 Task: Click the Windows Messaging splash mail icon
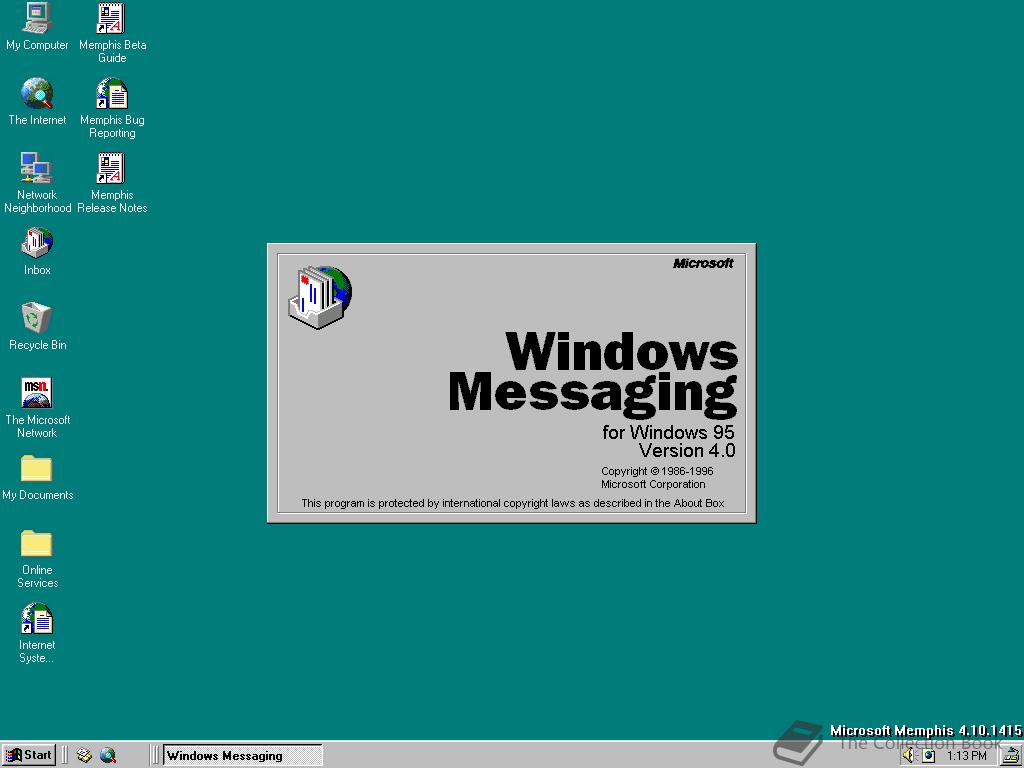[x=321, y=297]
